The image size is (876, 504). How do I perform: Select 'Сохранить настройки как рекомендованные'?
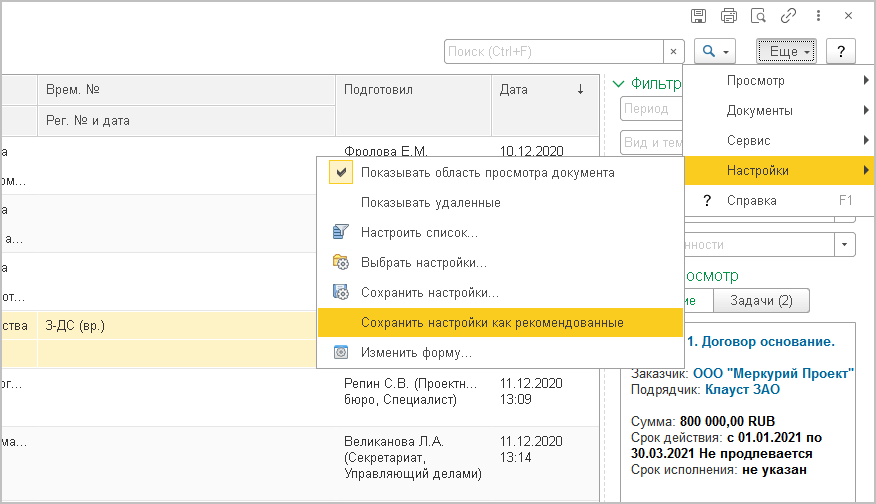[492, 323]
